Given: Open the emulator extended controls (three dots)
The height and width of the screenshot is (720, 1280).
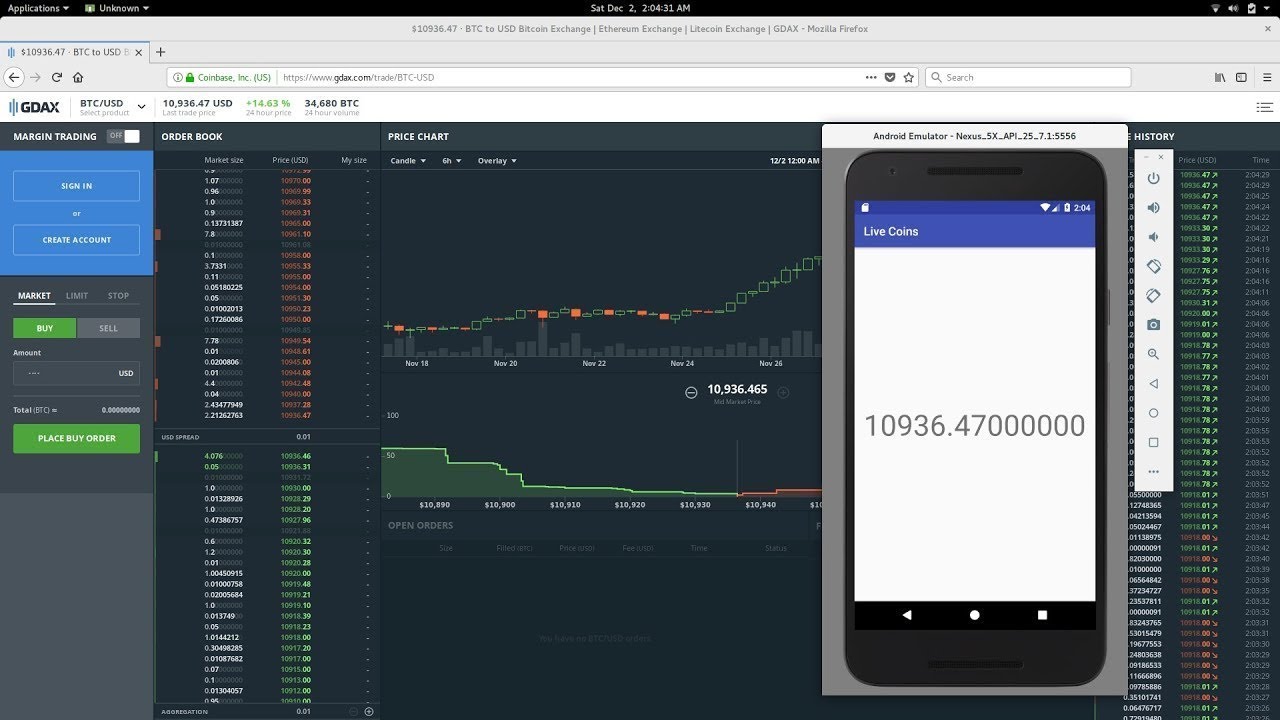Looking at the screenshot, I should tap(1153, 471).
